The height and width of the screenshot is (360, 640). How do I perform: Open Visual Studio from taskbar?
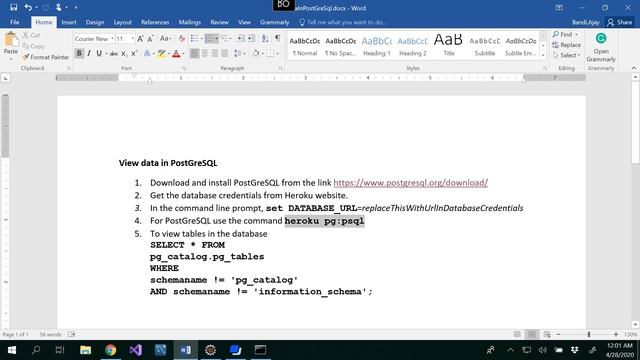[x=136, y=350]
